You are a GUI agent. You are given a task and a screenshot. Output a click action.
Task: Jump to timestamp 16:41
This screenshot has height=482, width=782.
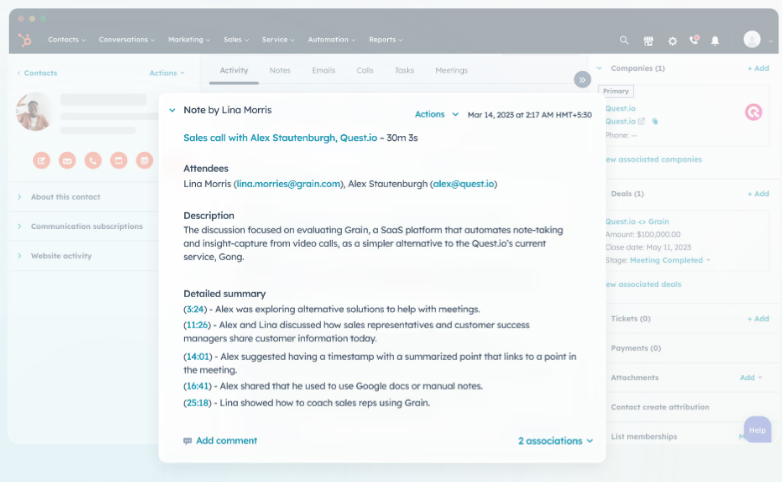197,386
